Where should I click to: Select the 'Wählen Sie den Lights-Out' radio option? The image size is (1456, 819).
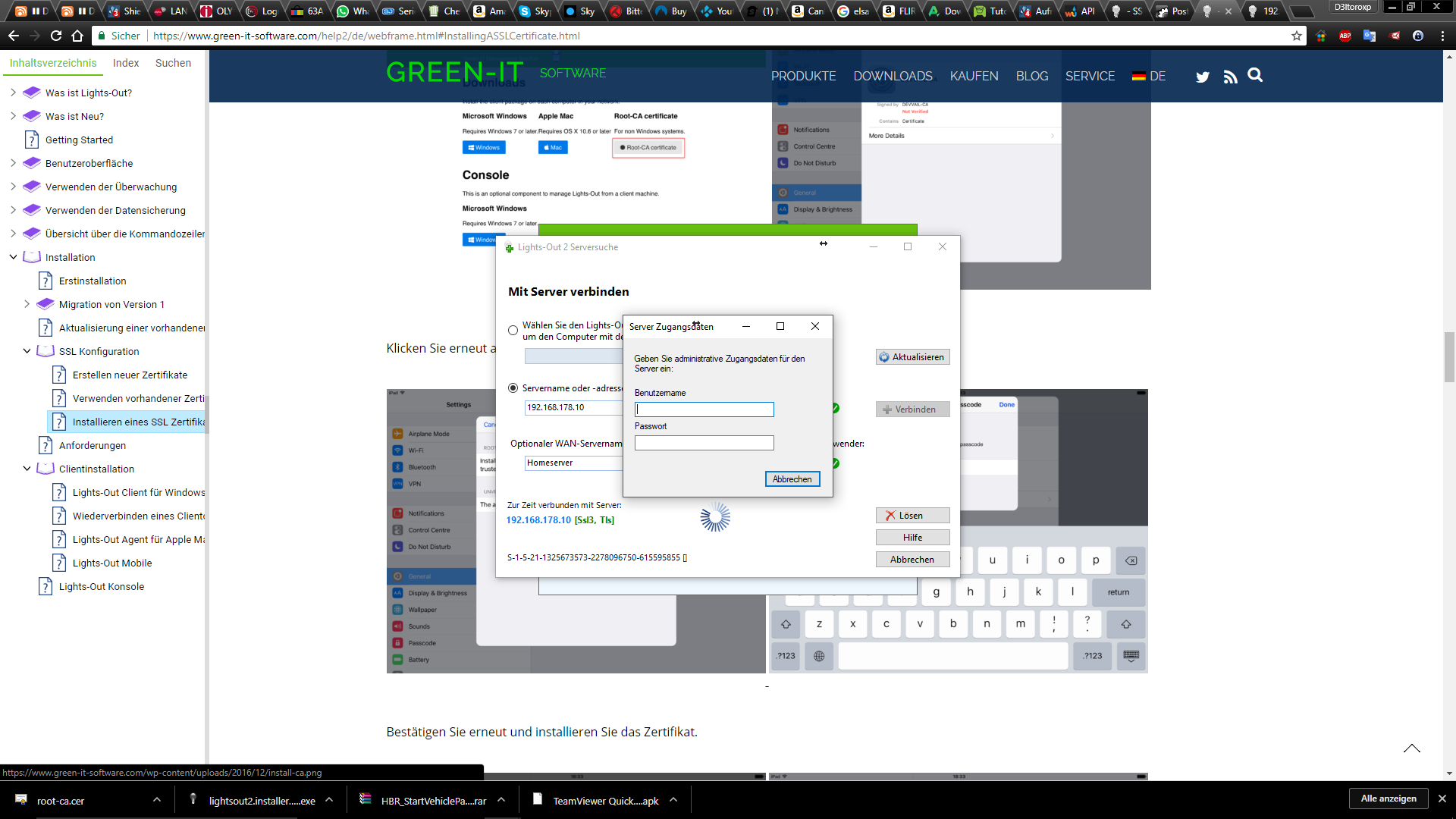(x=513, y=331)
